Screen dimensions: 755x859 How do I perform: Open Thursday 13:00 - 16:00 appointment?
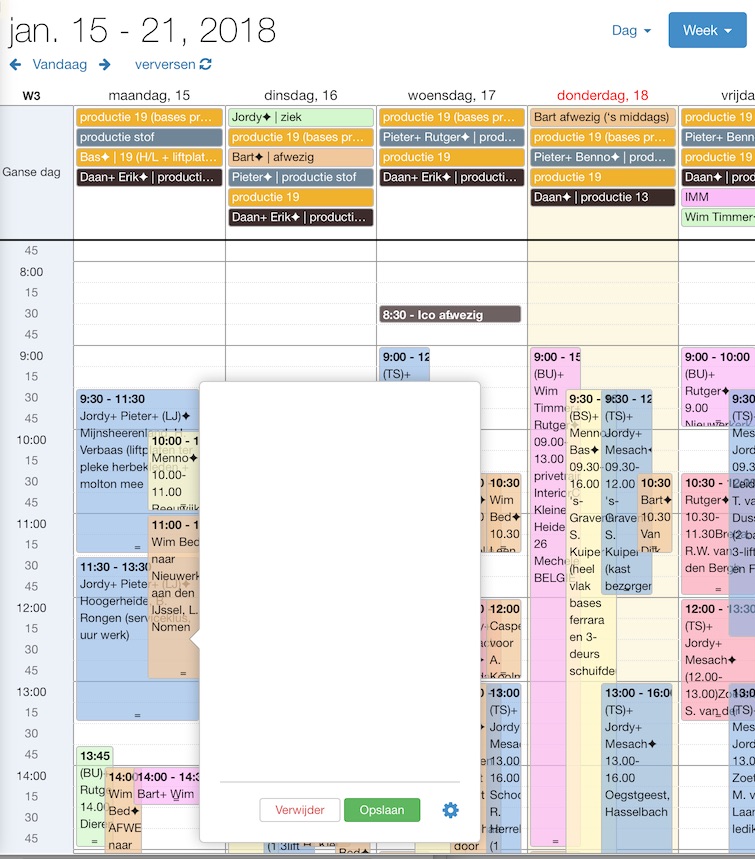(x=637, y=767)
